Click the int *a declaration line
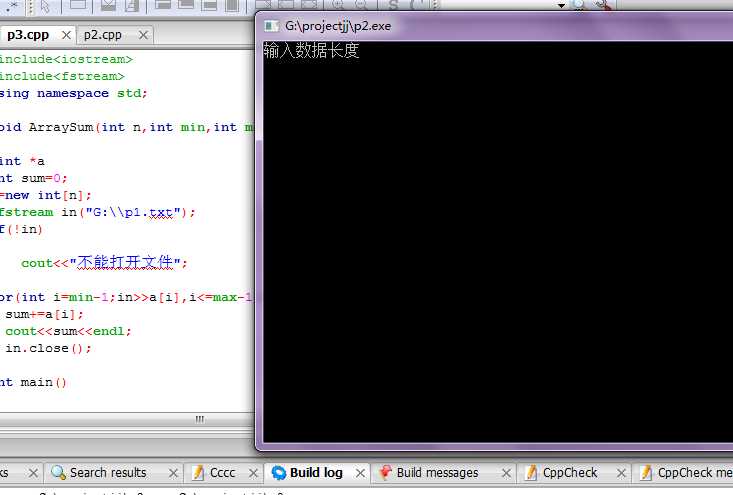Viewport: 733px width, 495px height. (22, 161)
